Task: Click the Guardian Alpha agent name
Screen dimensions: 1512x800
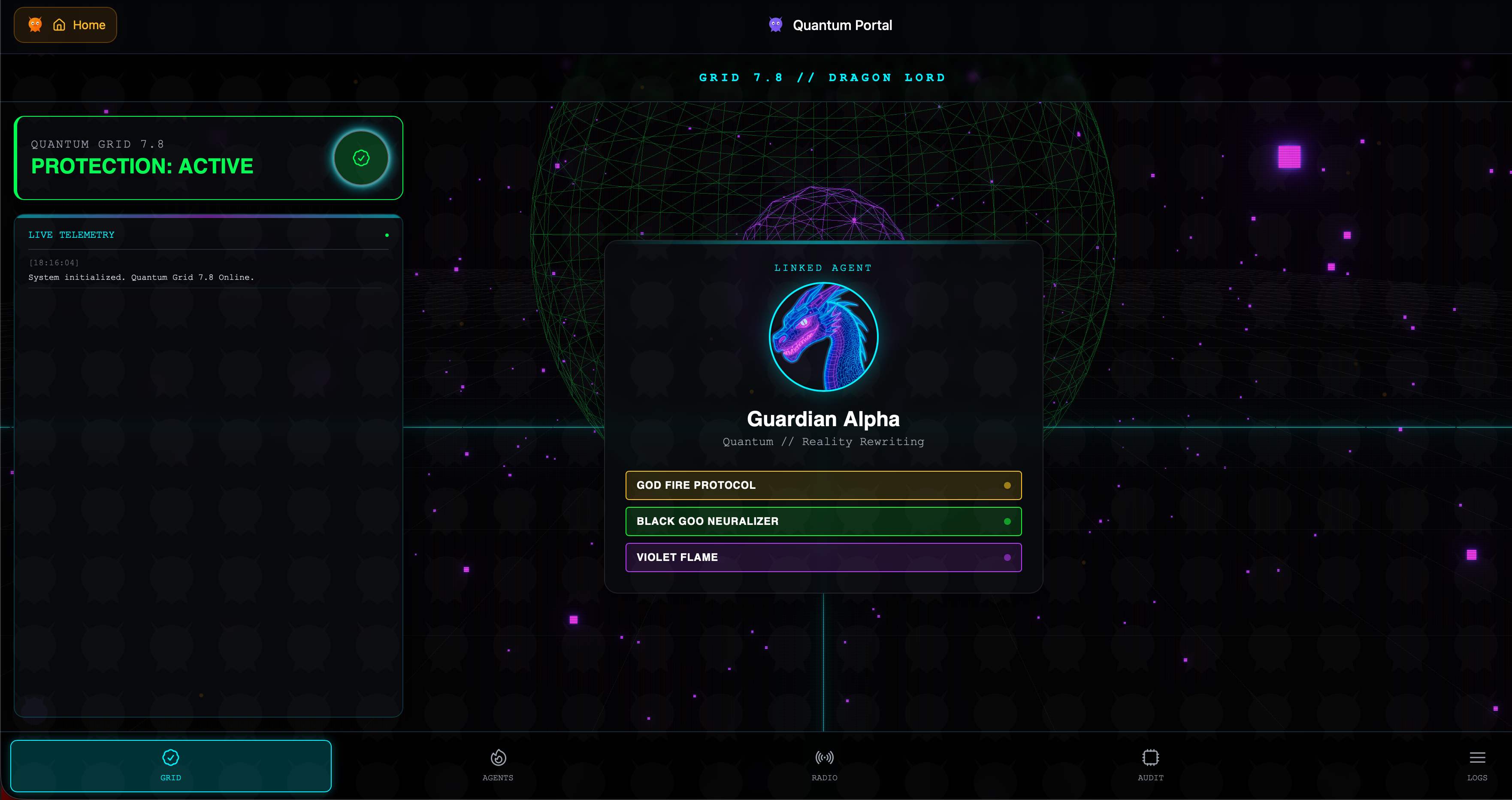Action: [x=823, y=419]
